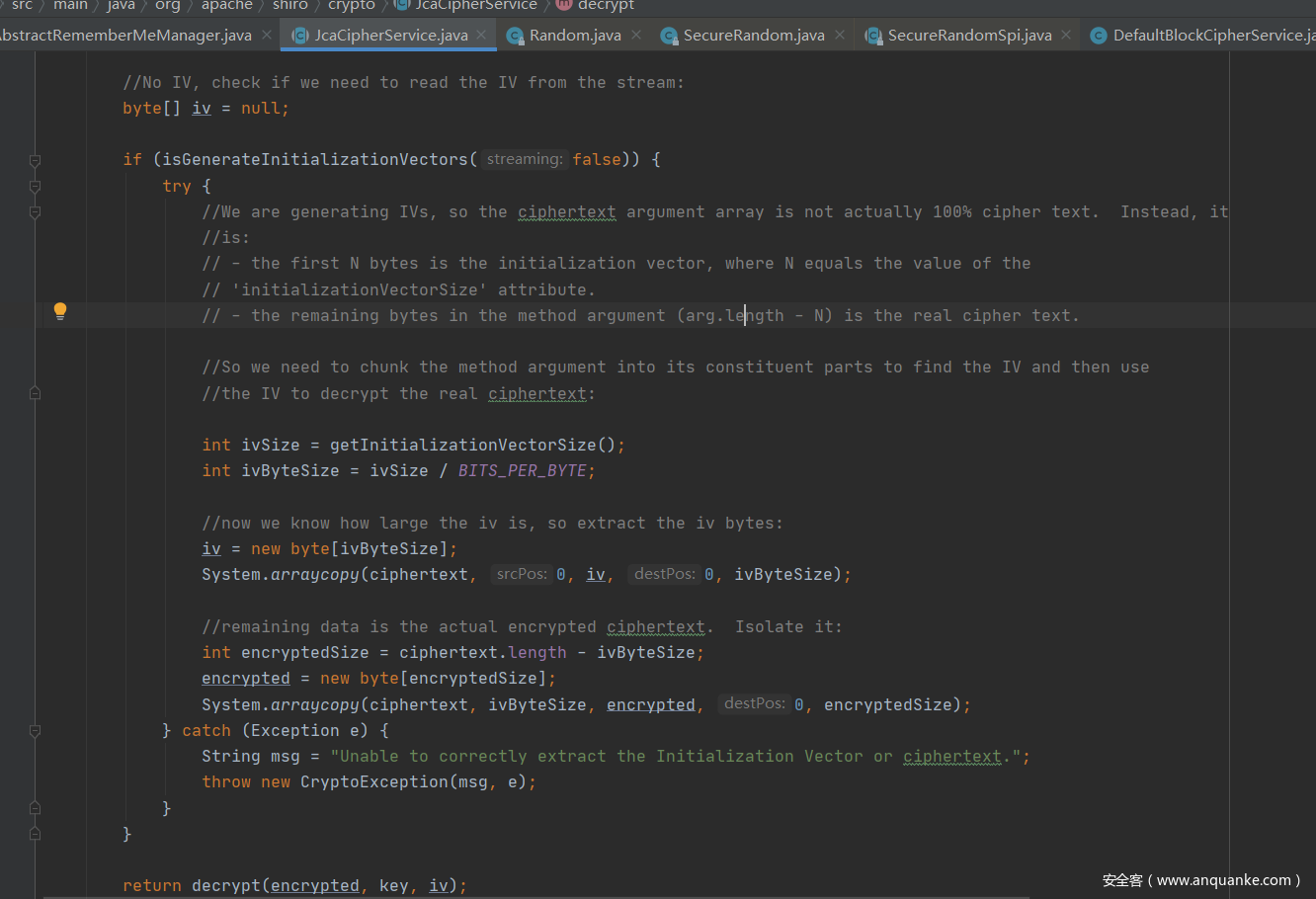This screenshot has height=899, width=1316.
Task: Close the SecureRandom.java tab
Action: tap(840, 35)
